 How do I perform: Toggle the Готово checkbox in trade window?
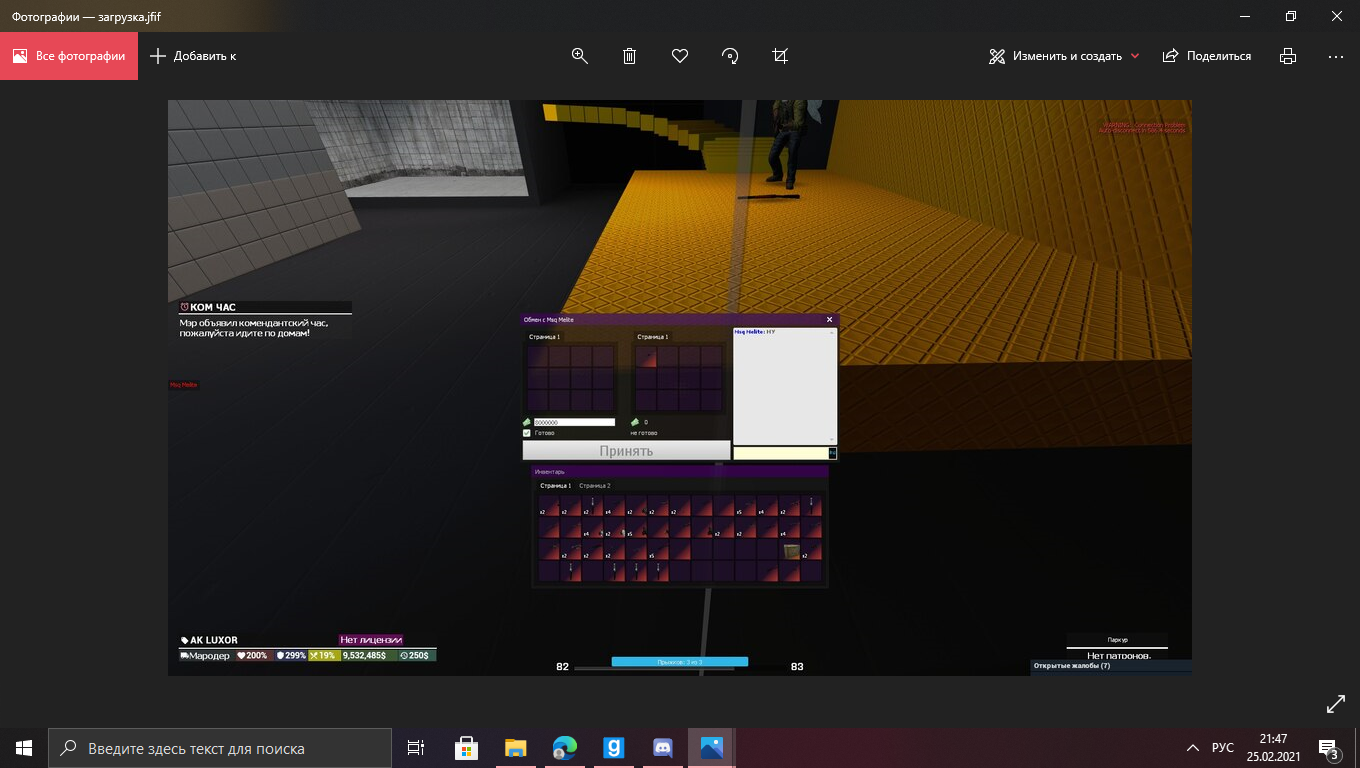coord(527,433)
